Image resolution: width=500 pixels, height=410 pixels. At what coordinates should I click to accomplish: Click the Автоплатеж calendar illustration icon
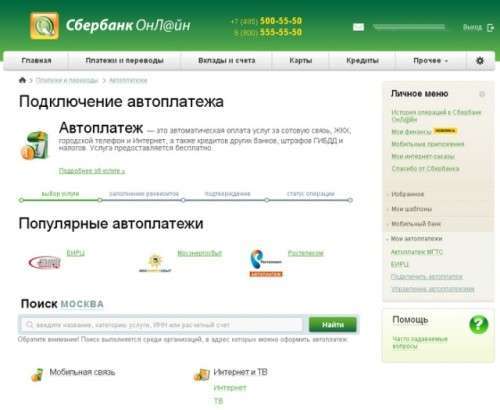coord(35,146)
